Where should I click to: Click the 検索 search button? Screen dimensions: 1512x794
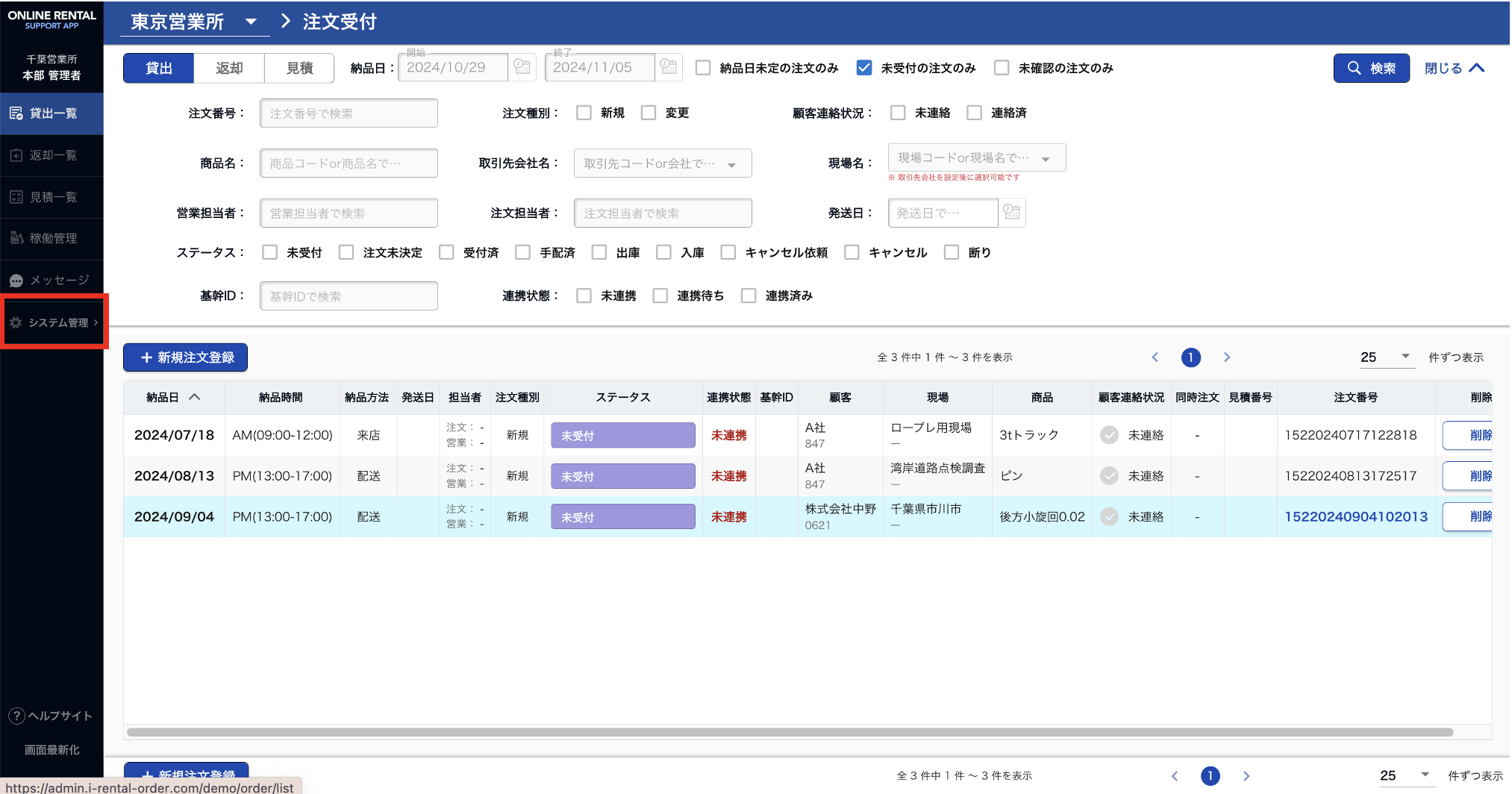(1371, 68)
